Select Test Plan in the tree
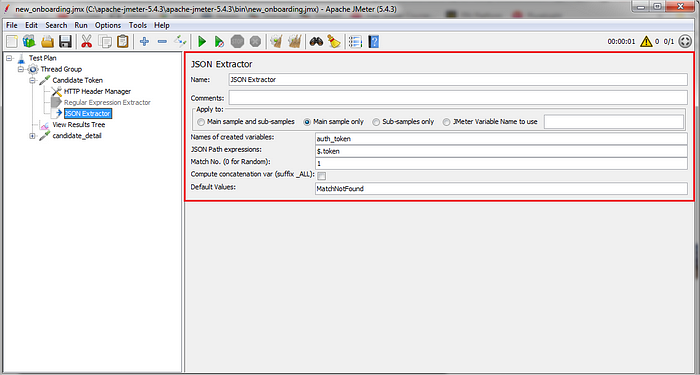This screenshot has height=375, width=700. tap(42, 58)
